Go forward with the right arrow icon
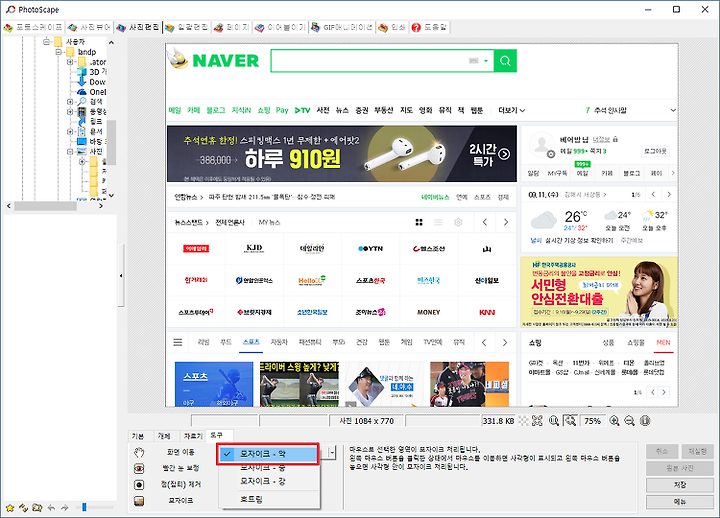 pos(65,507)
